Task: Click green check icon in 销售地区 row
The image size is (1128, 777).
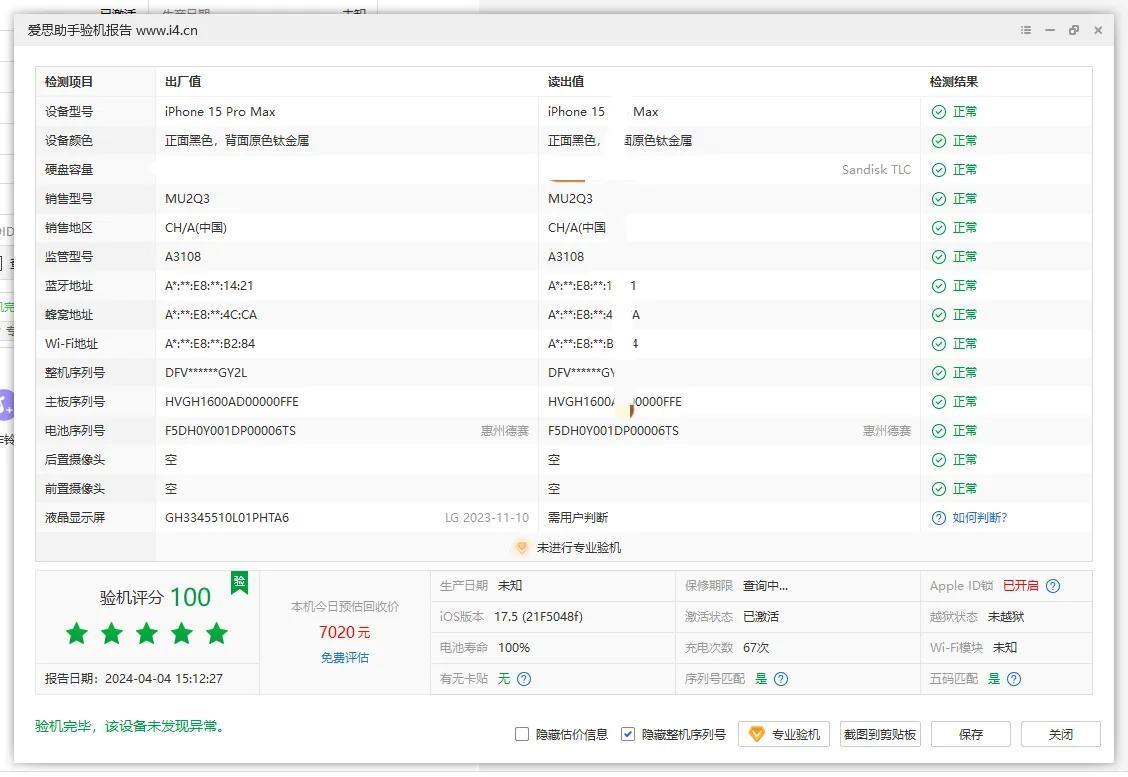Action: point(939,228)
